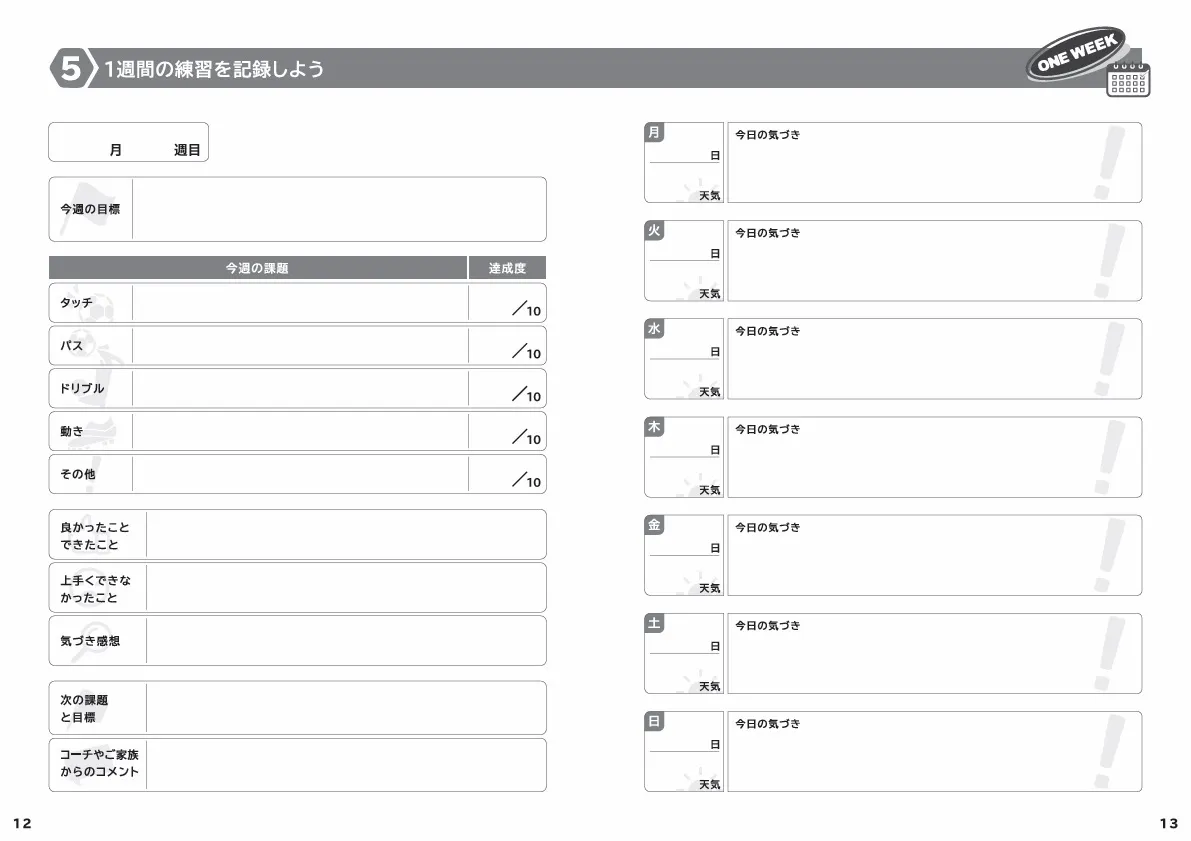Click the 水 day badge
Screen dimensions: 1191x841
point(654,329)
